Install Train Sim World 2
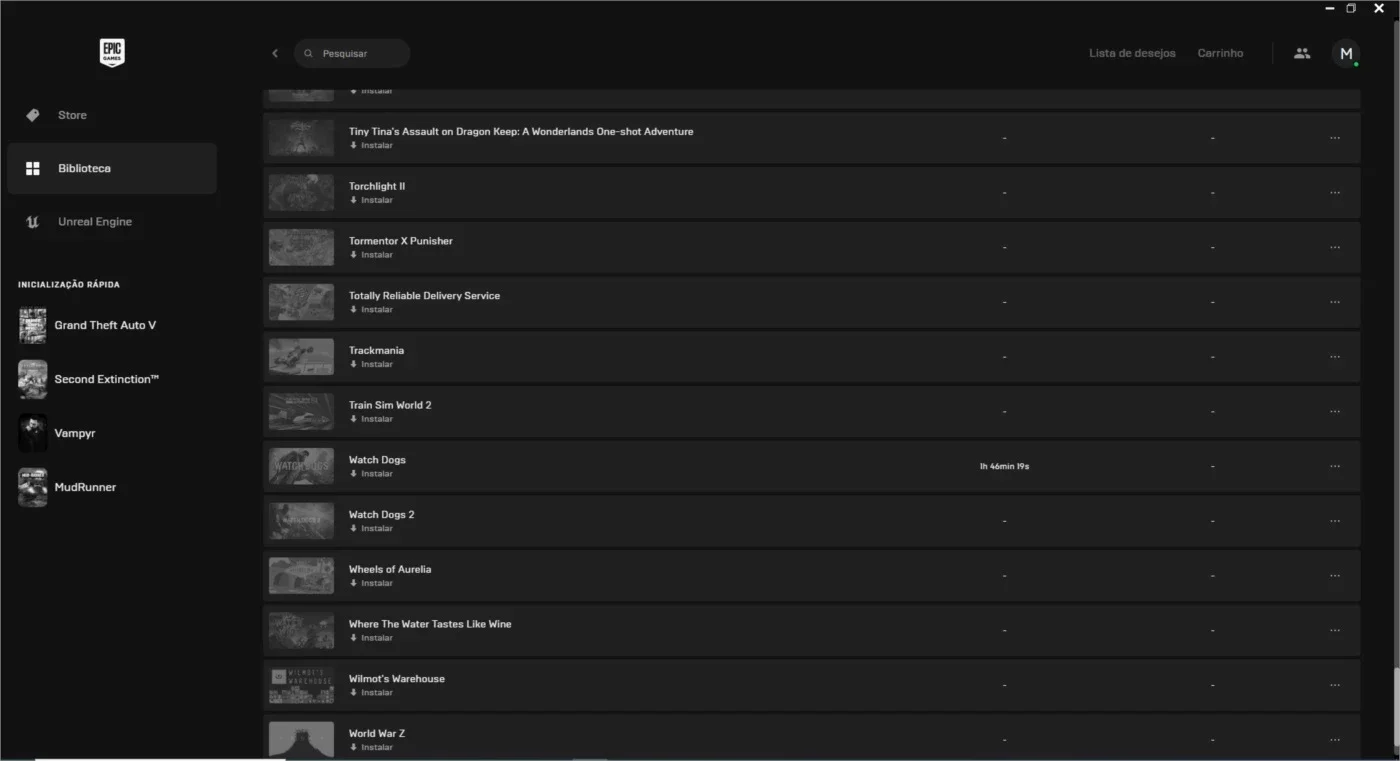Screen dimensions: 1400x761 tap(371, 419)
